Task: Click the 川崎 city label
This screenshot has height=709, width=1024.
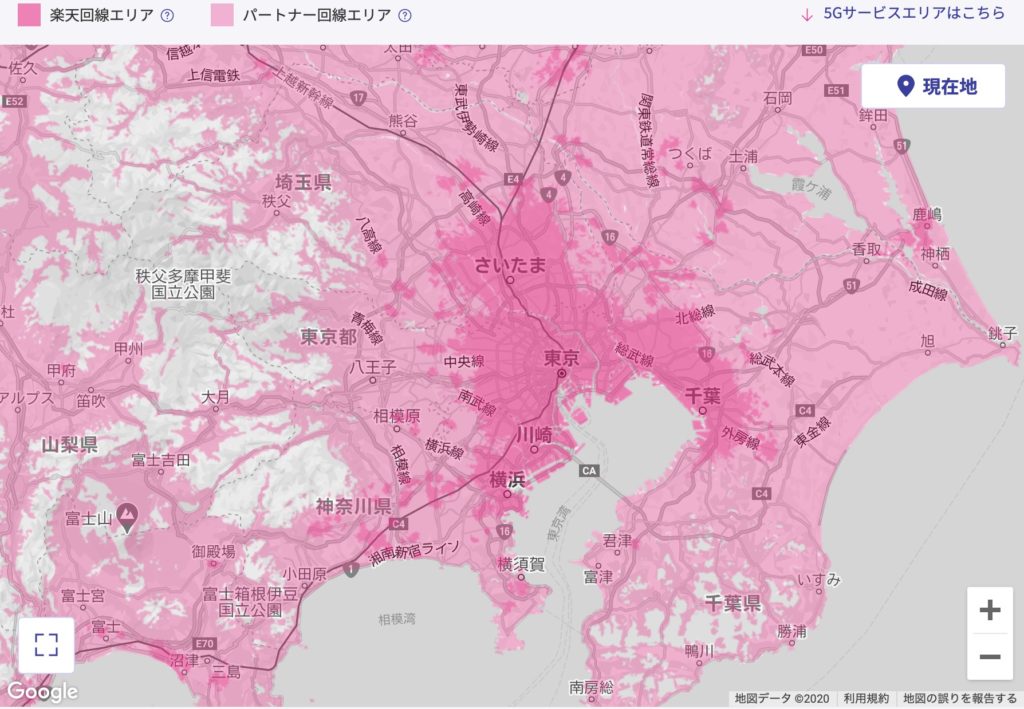Action: click(534, 434)
